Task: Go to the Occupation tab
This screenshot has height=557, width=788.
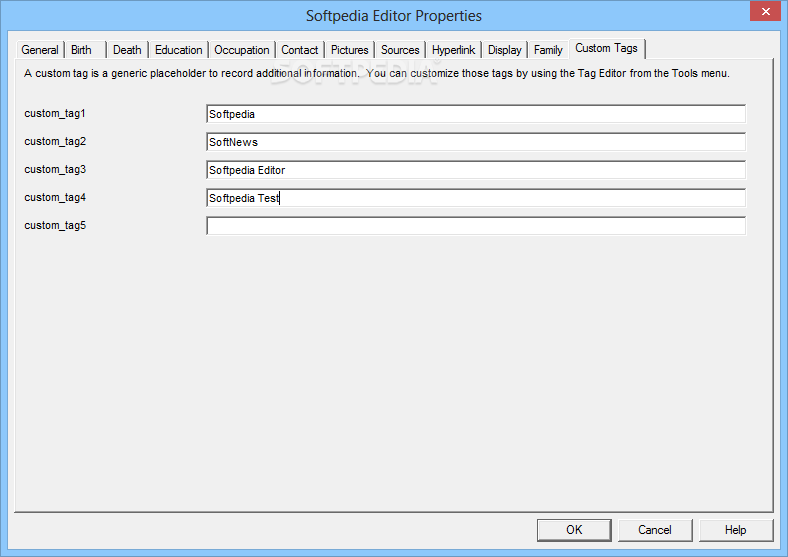Action: tap(242, 50)
